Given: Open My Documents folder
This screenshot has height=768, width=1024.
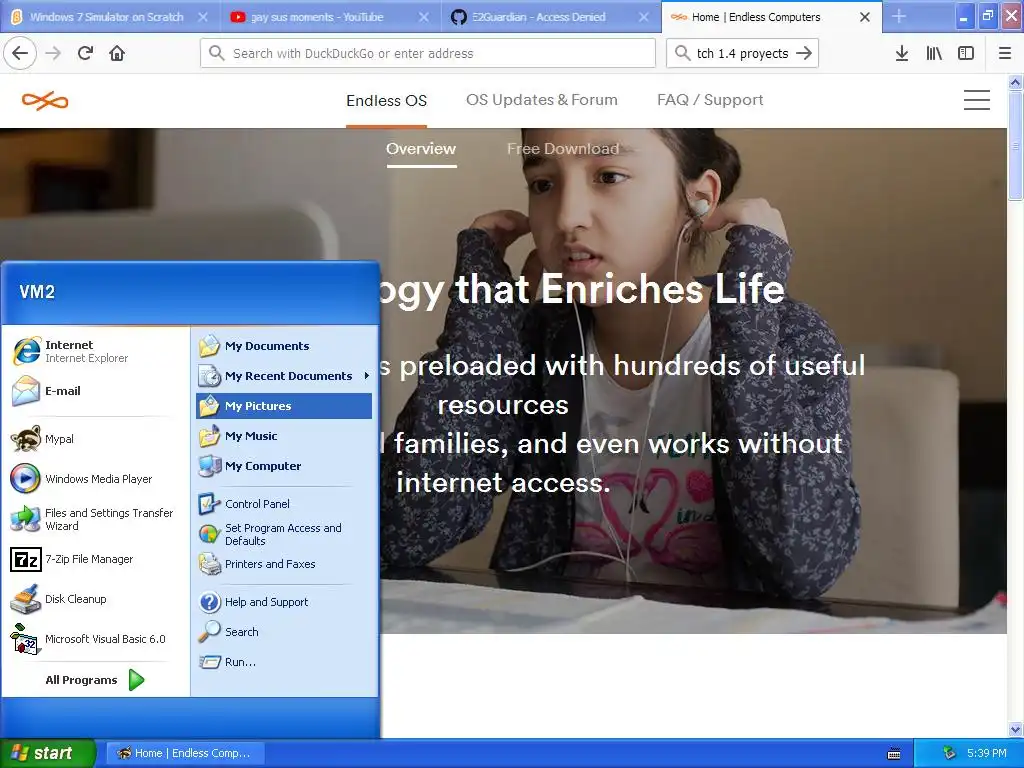Looking at the screenshot, I should point(284,346).
